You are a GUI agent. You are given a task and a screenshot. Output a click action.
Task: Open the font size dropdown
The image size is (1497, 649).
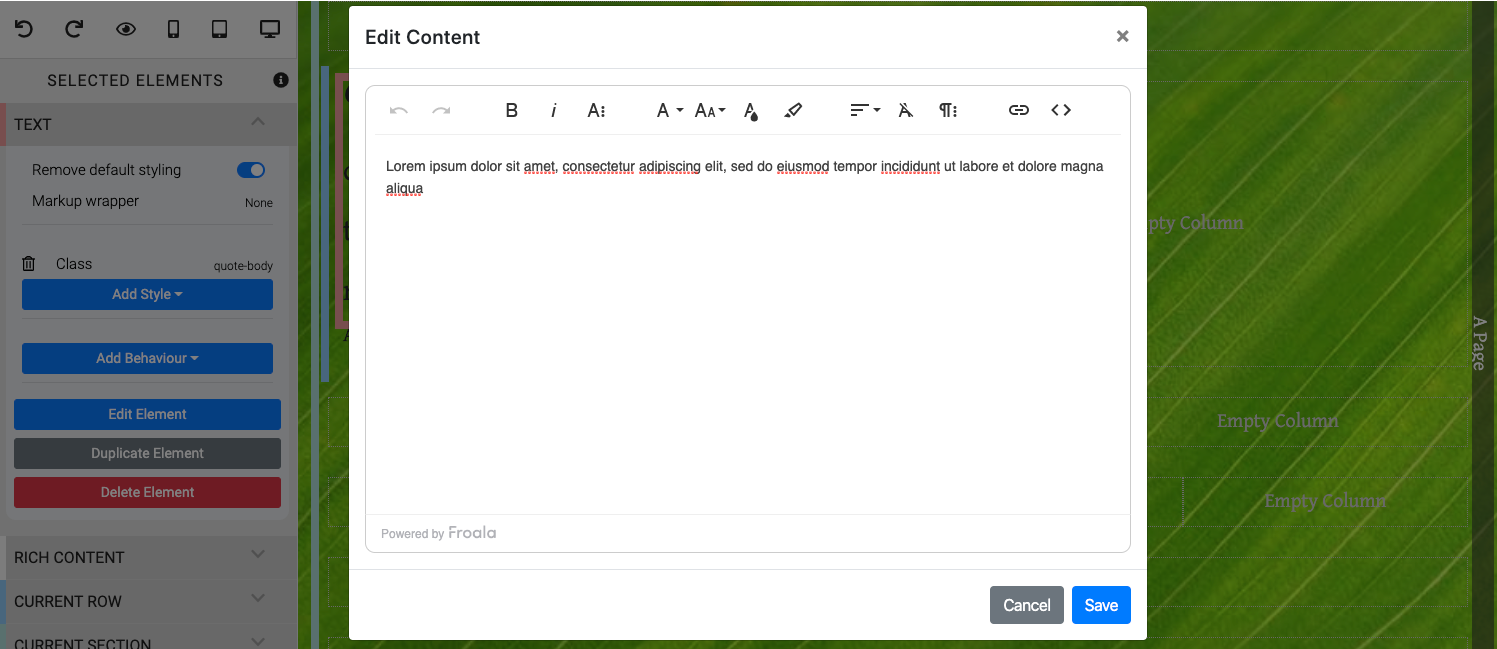point(710,110)
